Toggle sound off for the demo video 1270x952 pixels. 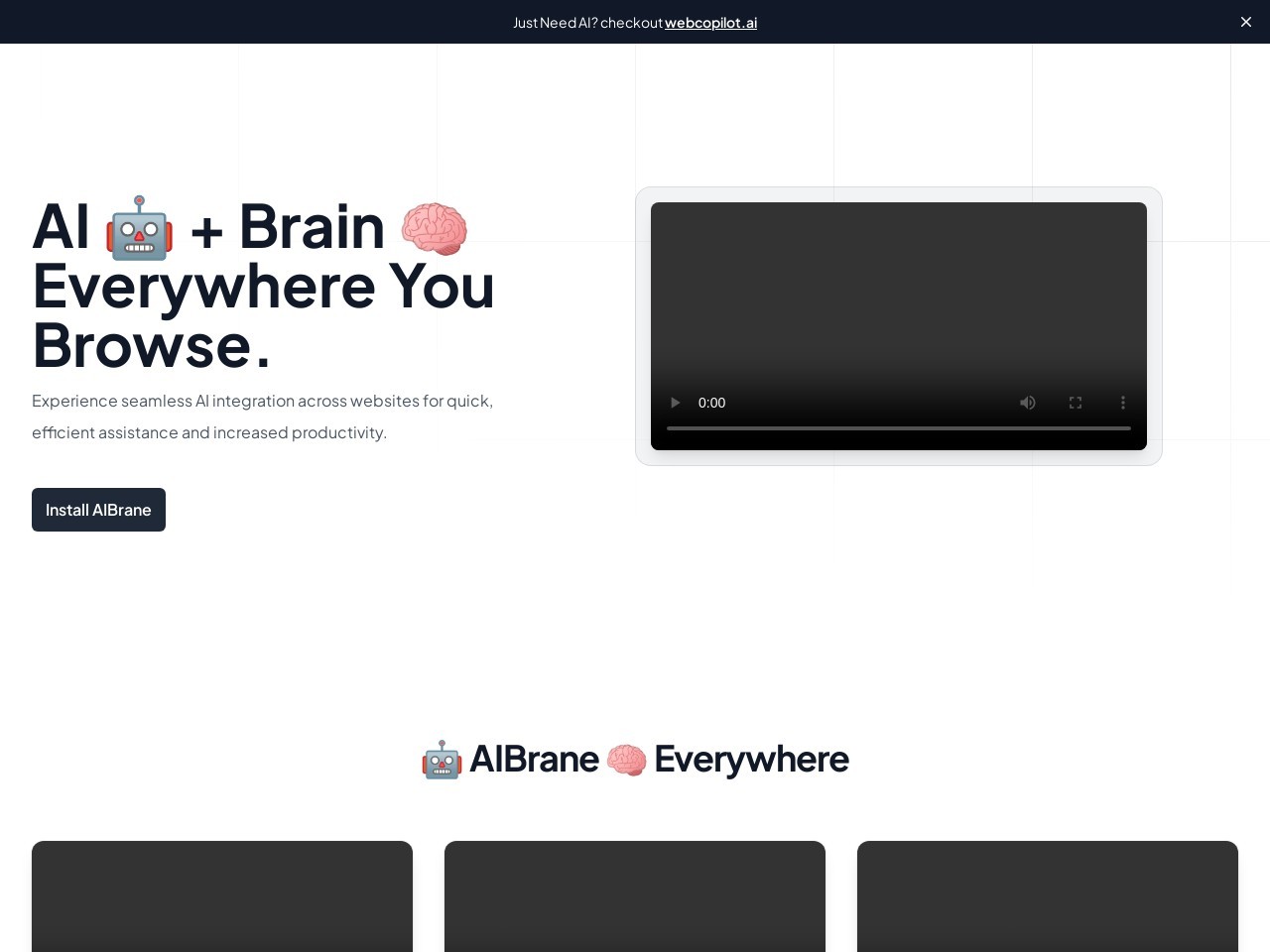(1028, 403)
